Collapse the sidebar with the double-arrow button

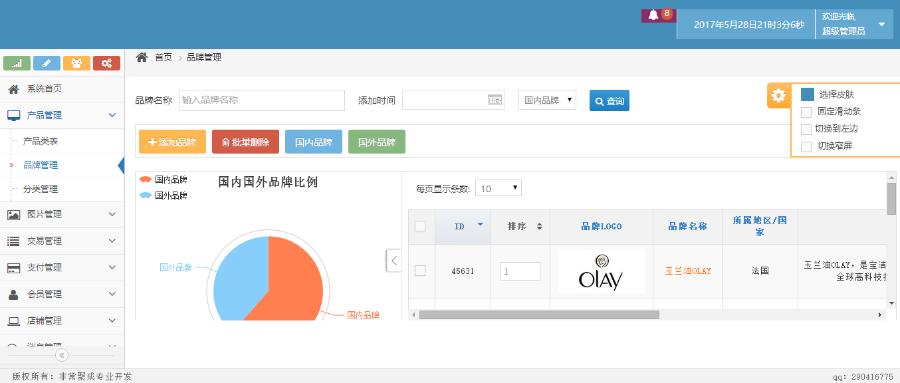tap(62, 355)
